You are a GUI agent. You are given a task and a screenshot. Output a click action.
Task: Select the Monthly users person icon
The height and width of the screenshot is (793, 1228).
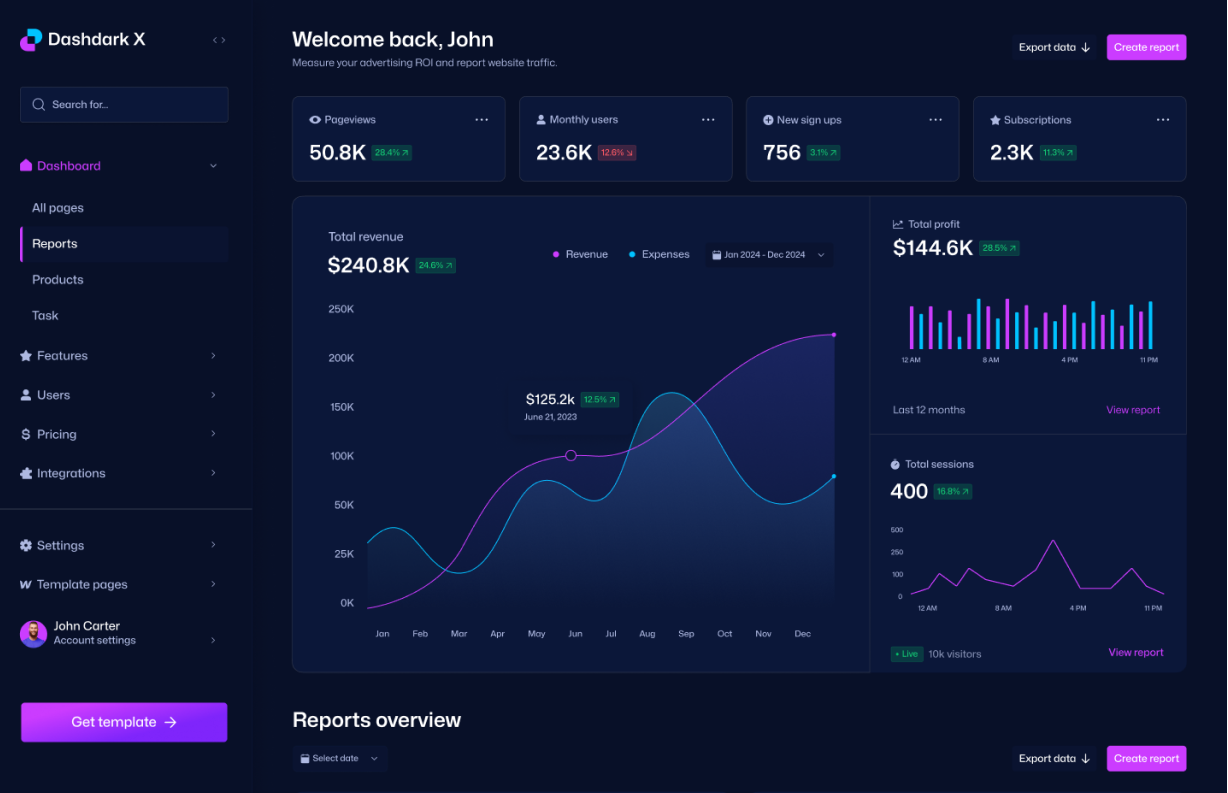coord(543,119)
